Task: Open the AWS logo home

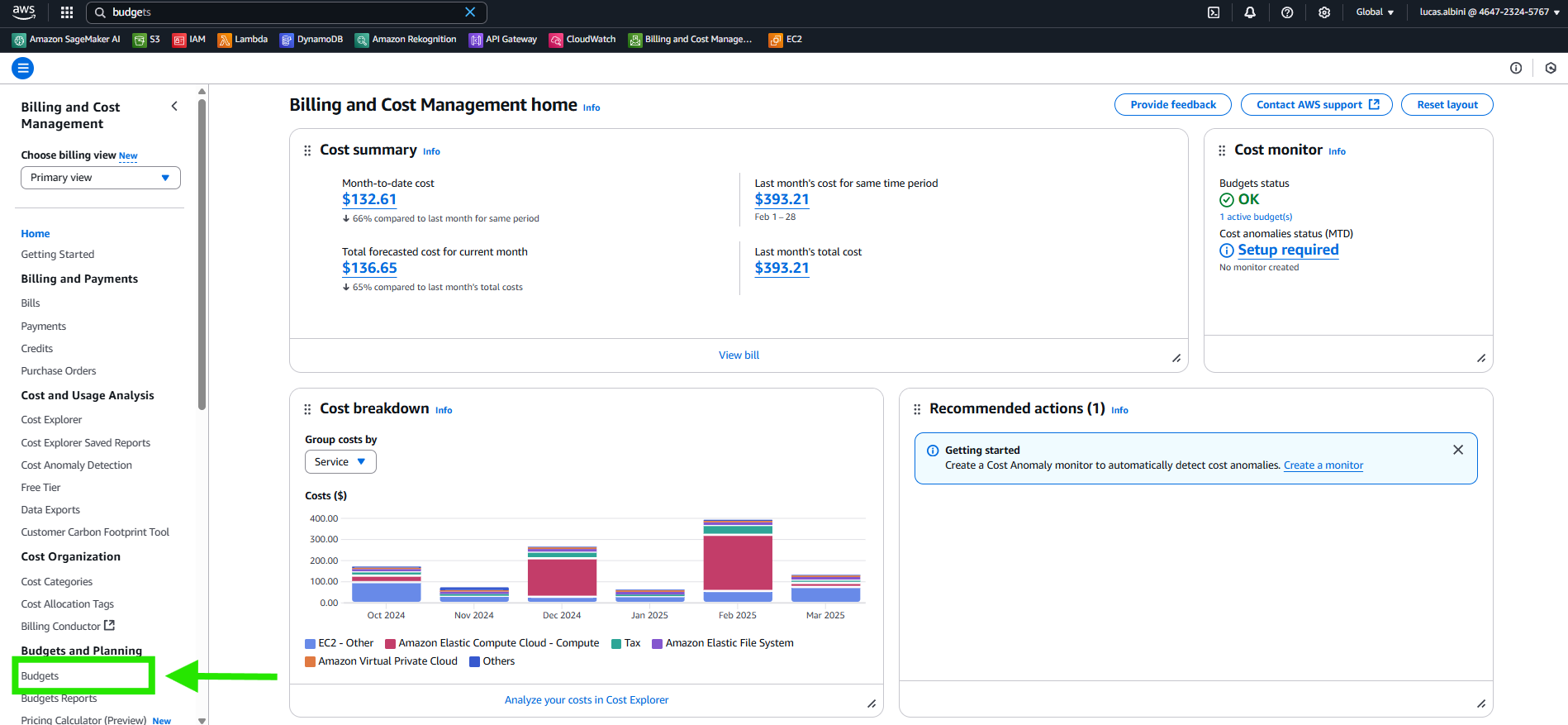Action: pos(24,12)
